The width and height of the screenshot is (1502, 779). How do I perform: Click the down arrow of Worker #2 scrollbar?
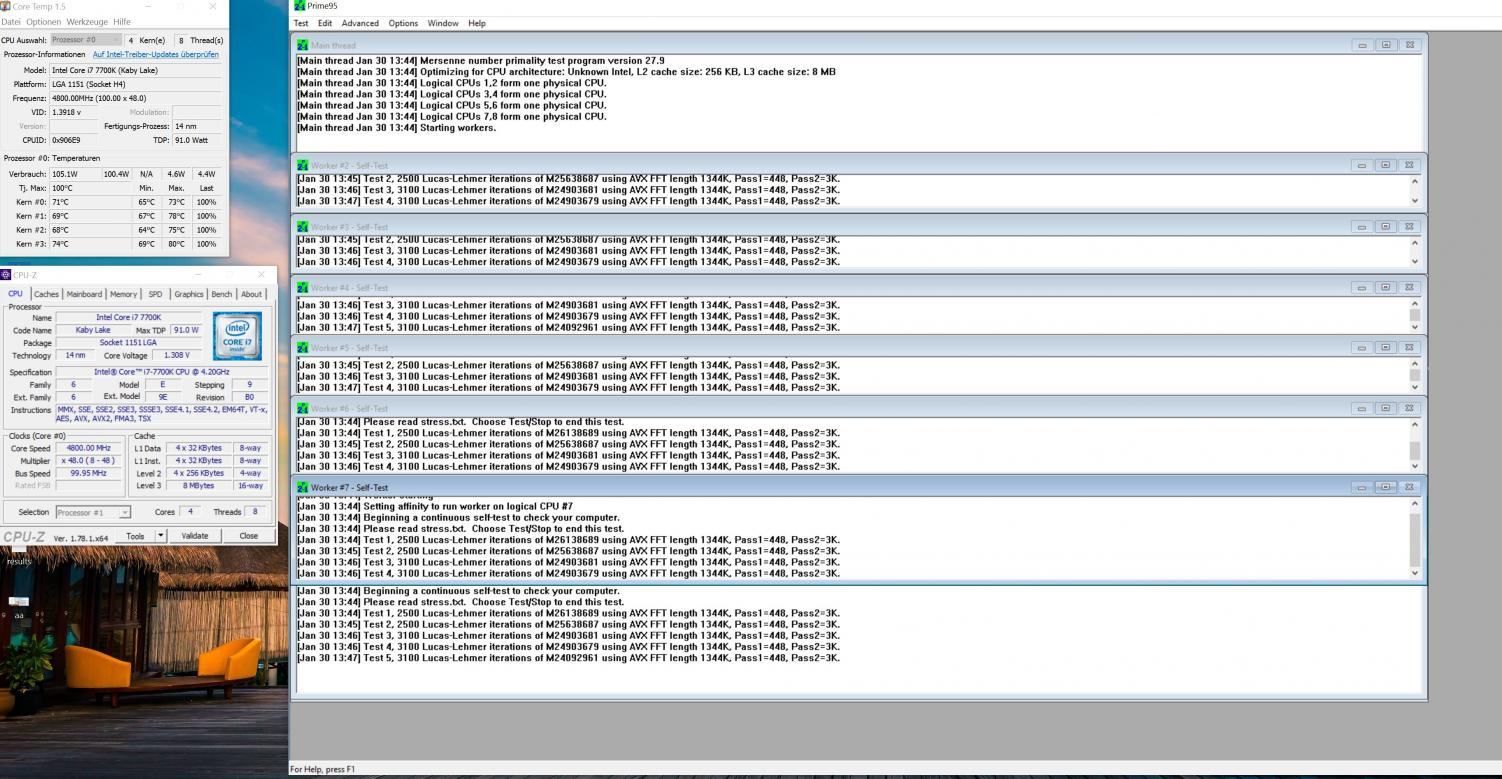[x=1415, y=201]
